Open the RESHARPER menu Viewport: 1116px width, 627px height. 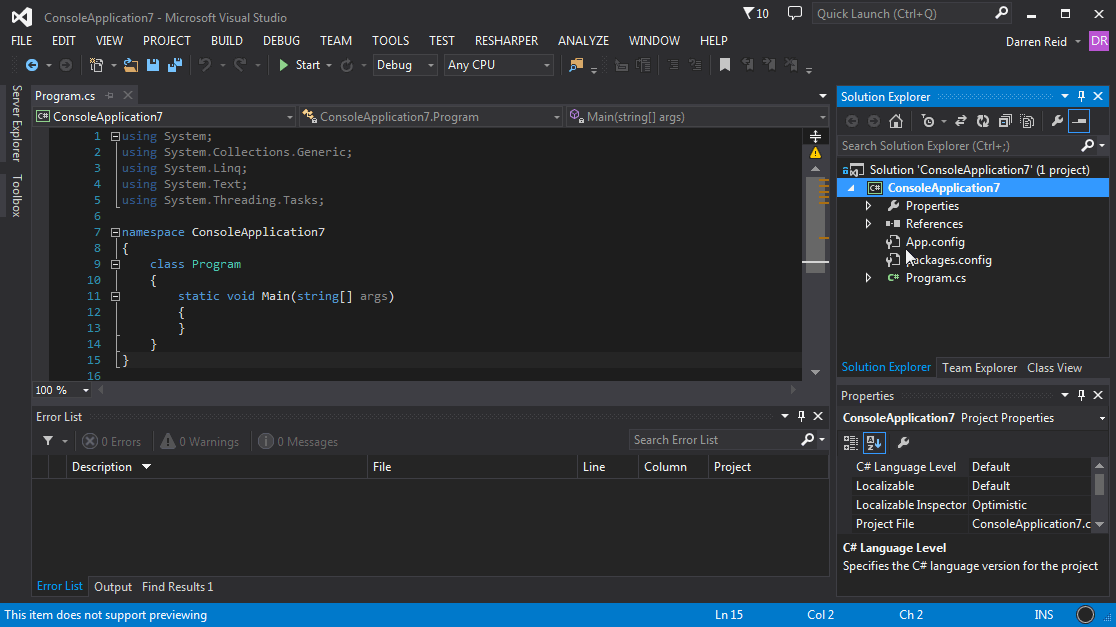507,40
